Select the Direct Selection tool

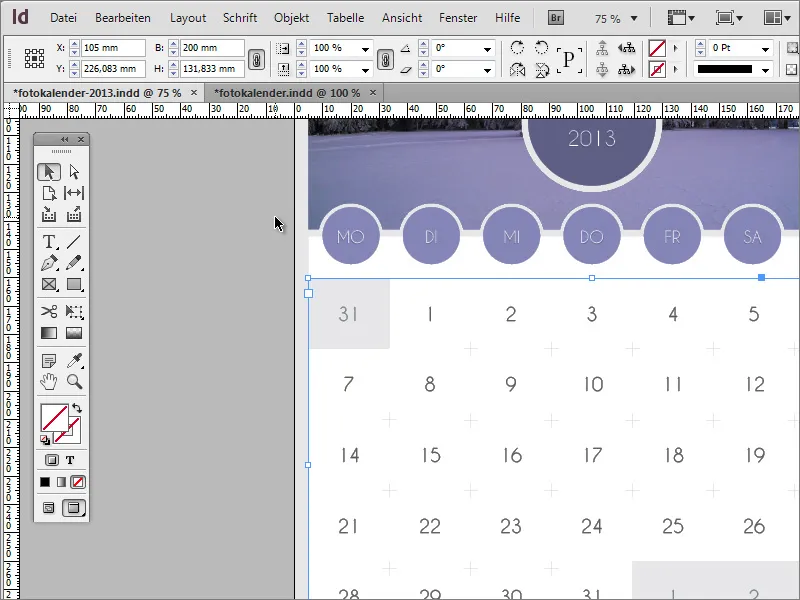point(74,172)
